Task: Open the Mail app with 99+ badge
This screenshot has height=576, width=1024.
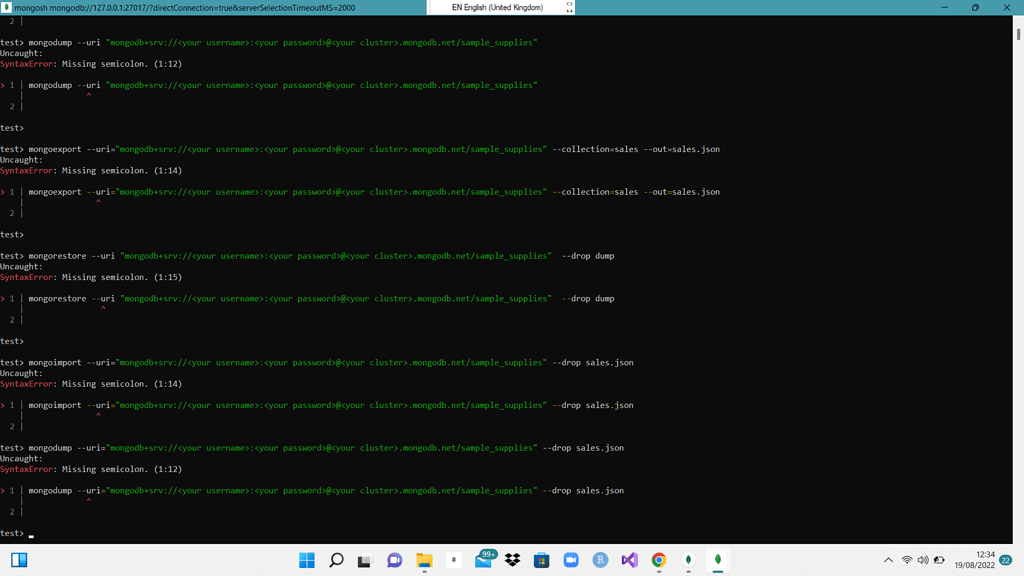Action: tap(484, 560)
